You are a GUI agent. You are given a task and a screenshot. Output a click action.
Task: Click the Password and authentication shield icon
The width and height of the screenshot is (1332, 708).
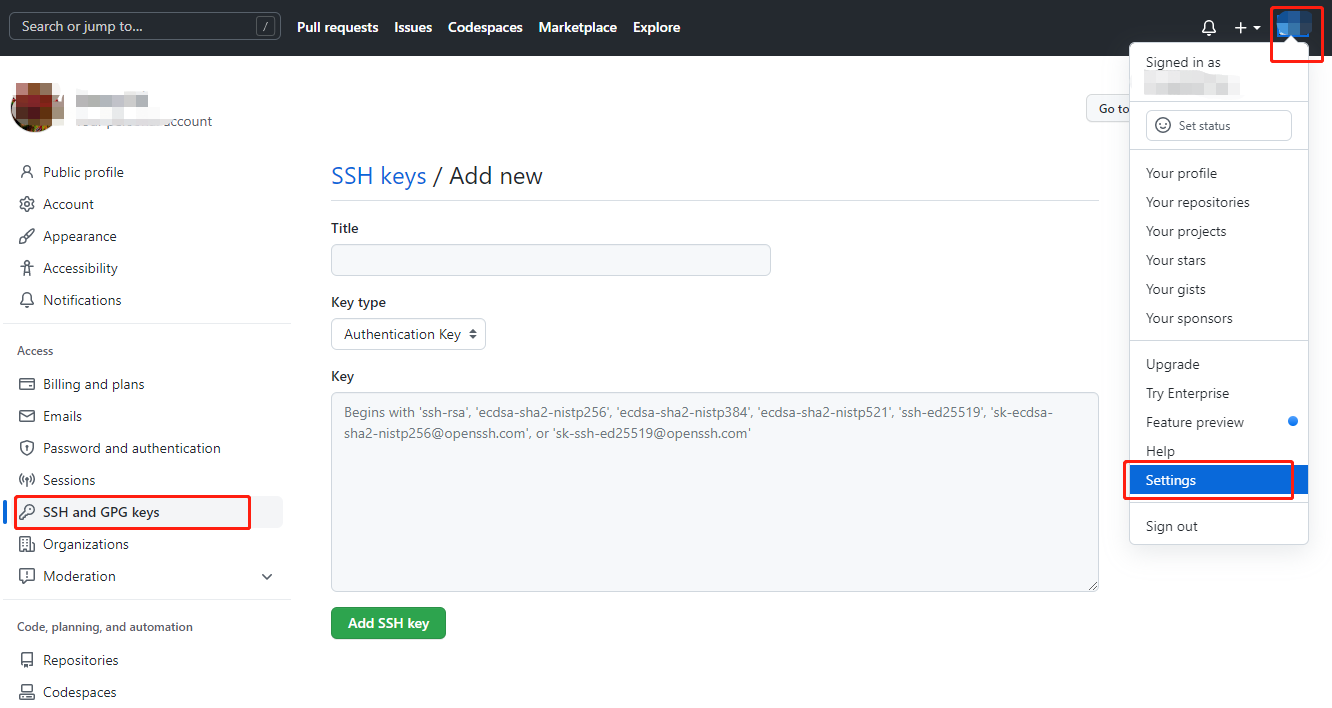[27, 448]
